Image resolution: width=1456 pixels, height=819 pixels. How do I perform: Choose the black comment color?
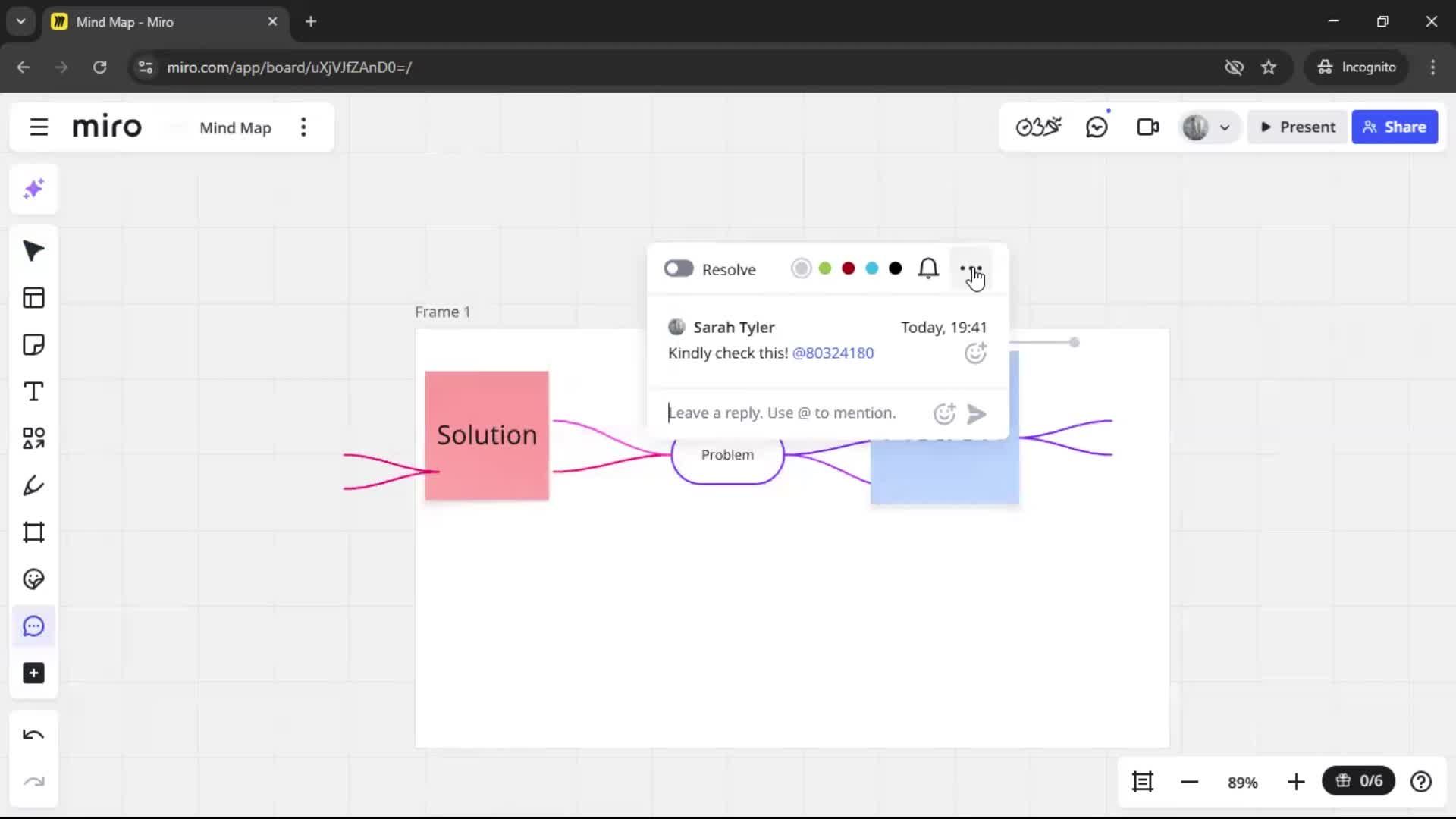tap(896, 268)
